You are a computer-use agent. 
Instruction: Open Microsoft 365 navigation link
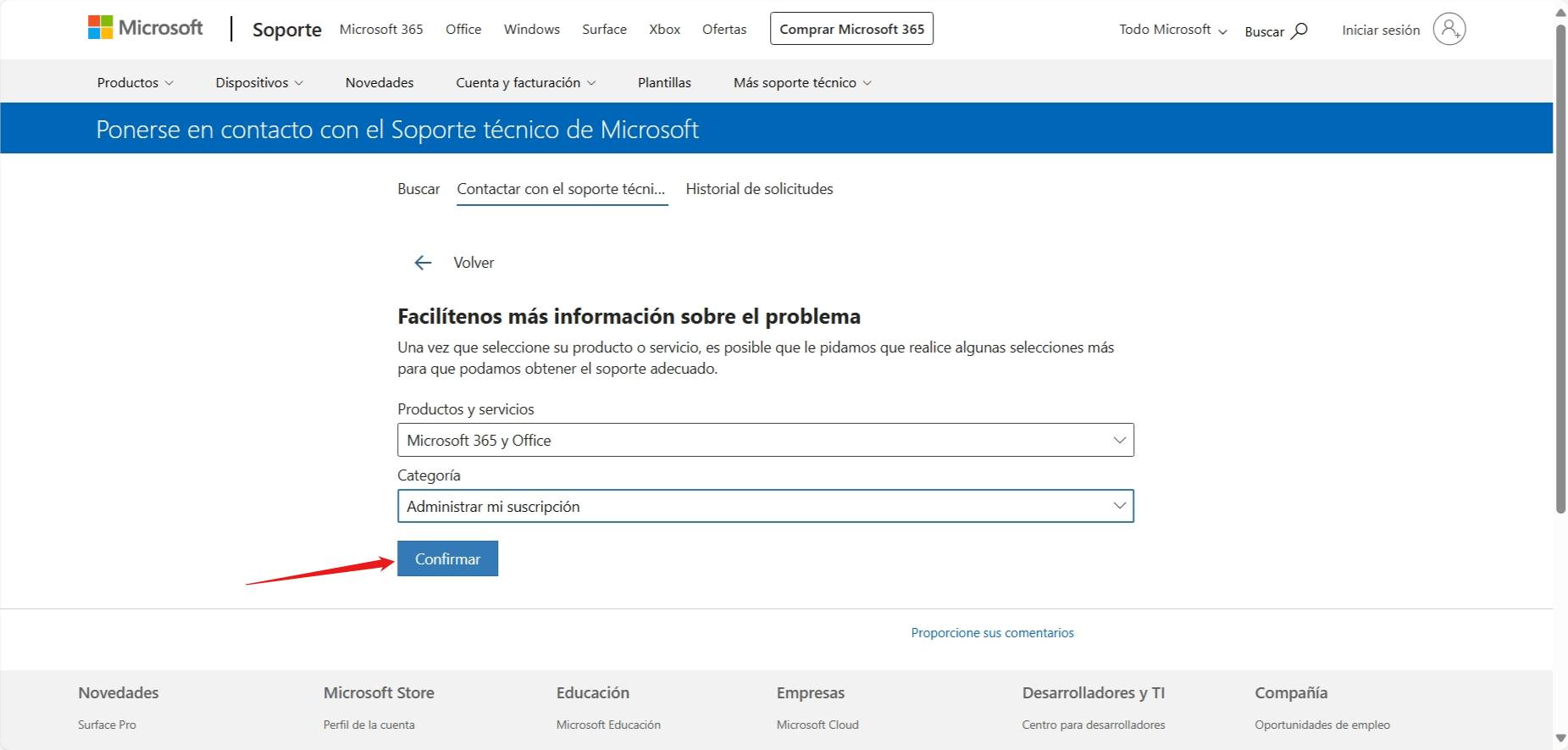[x=381, y=29]
